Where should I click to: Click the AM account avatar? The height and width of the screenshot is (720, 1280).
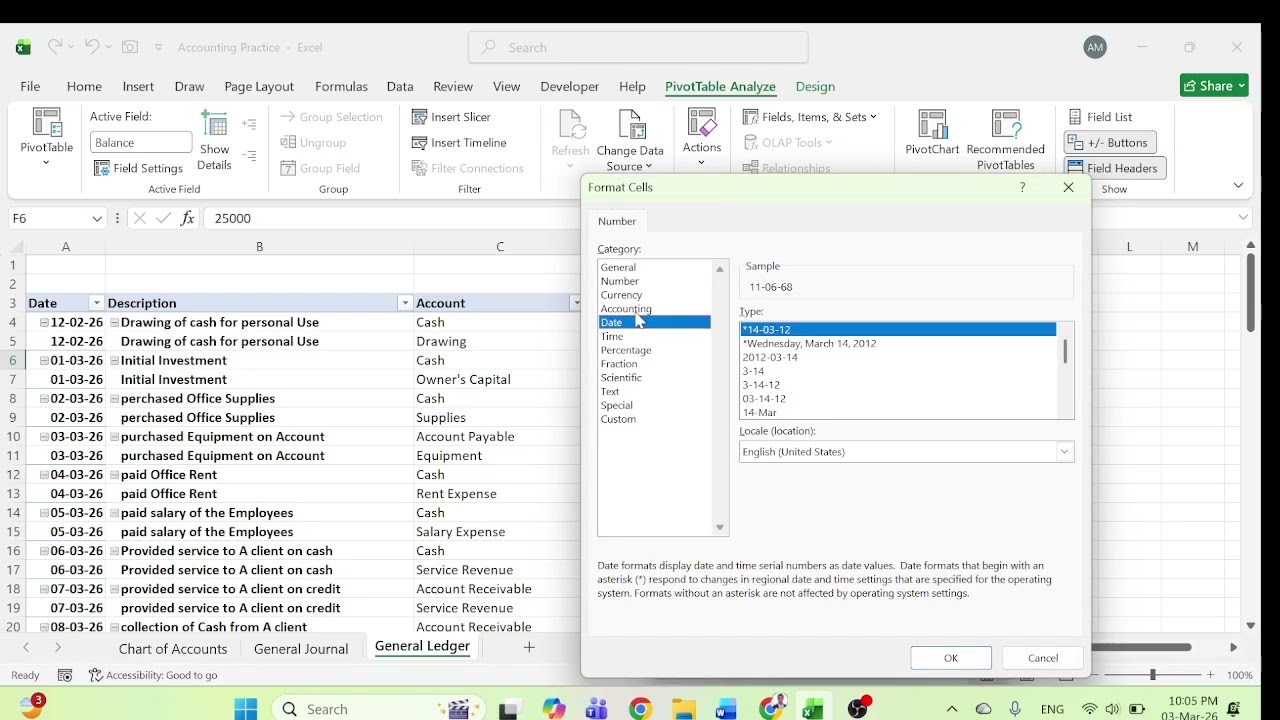point(1095,47)
